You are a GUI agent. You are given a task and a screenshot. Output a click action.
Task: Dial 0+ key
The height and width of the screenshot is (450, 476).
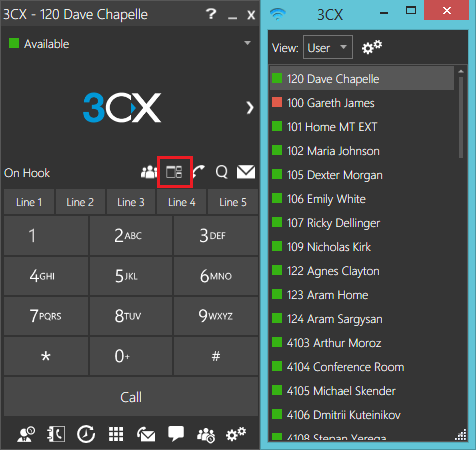tap(131, 356)
